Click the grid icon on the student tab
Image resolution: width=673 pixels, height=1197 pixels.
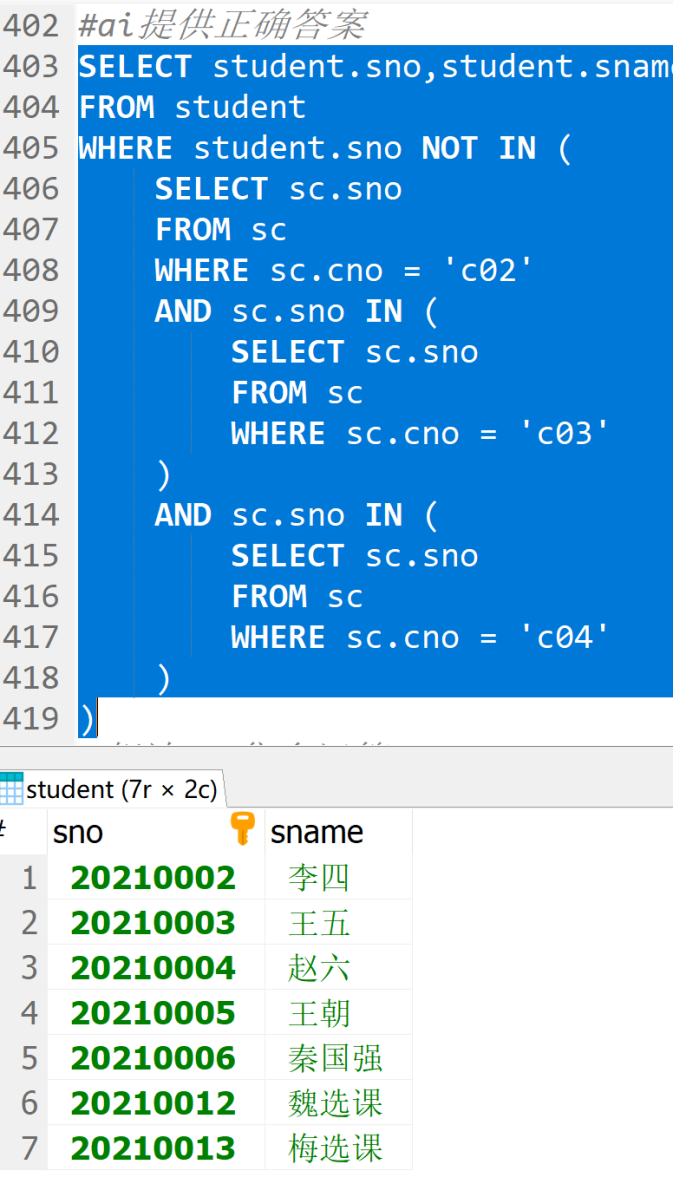[x=11, y=789]
